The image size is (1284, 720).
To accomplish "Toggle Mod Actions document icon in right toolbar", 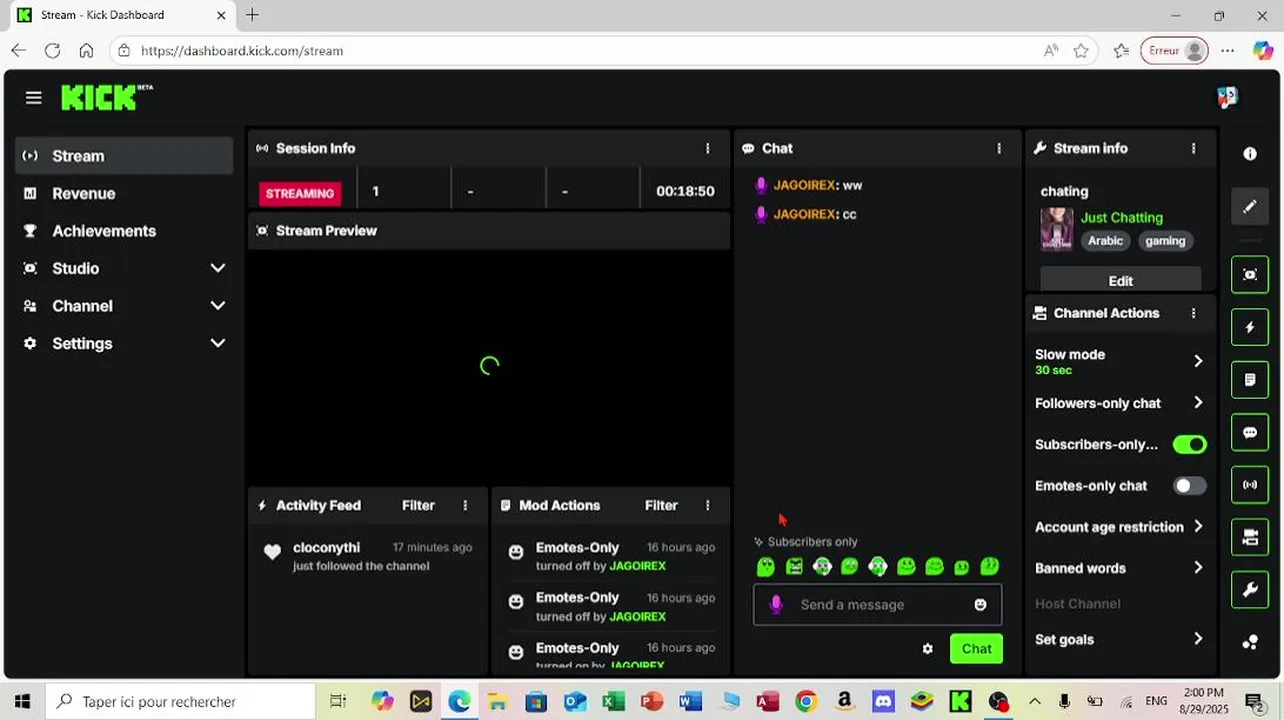I will (x=1250, y=380).
